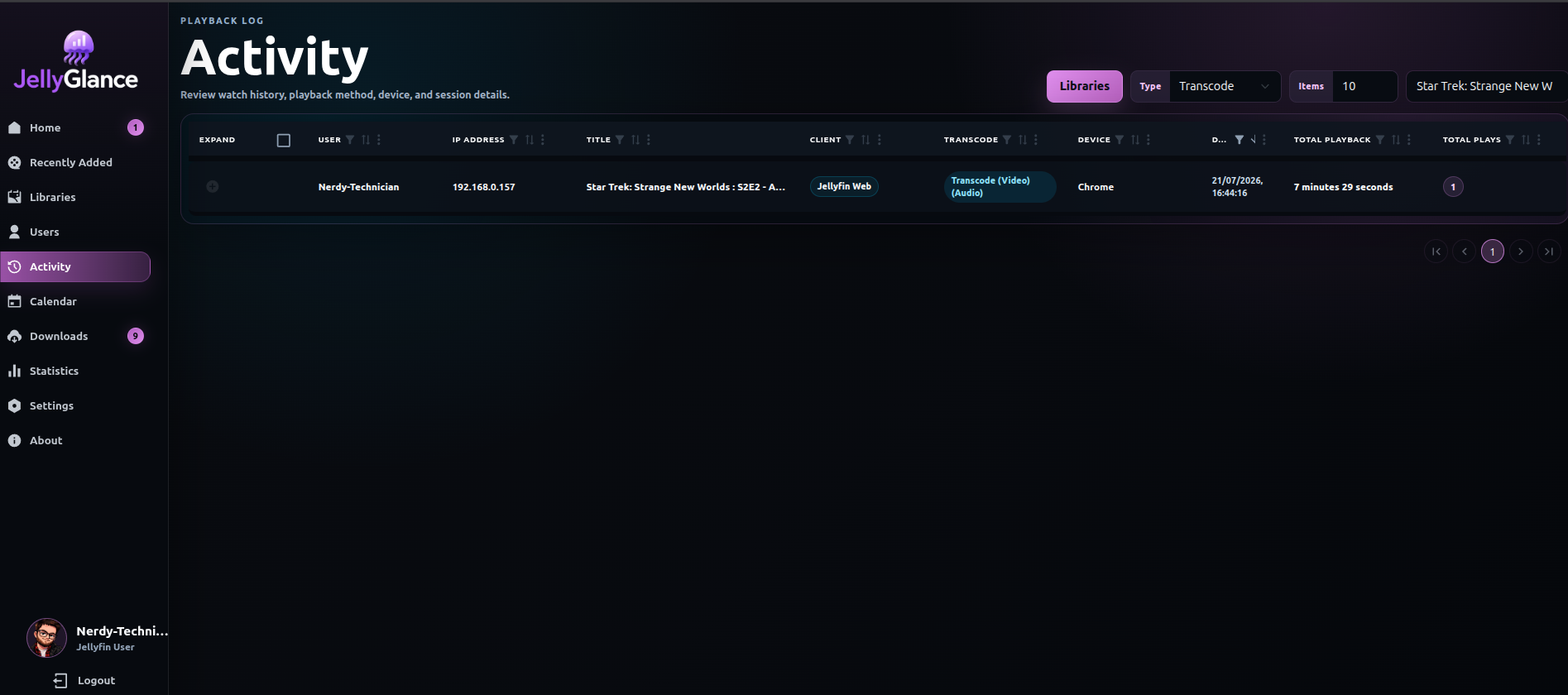Screen dimensions: 1568x695
Task: Open Downloads from sidebar
Action: [75, 336]
